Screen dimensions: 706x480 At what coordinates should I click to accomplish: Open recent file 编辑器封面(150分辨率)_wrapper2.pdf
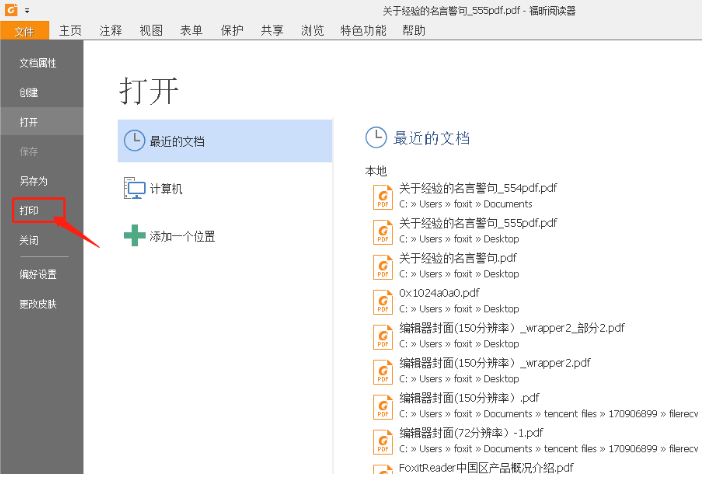click(494, 363)
